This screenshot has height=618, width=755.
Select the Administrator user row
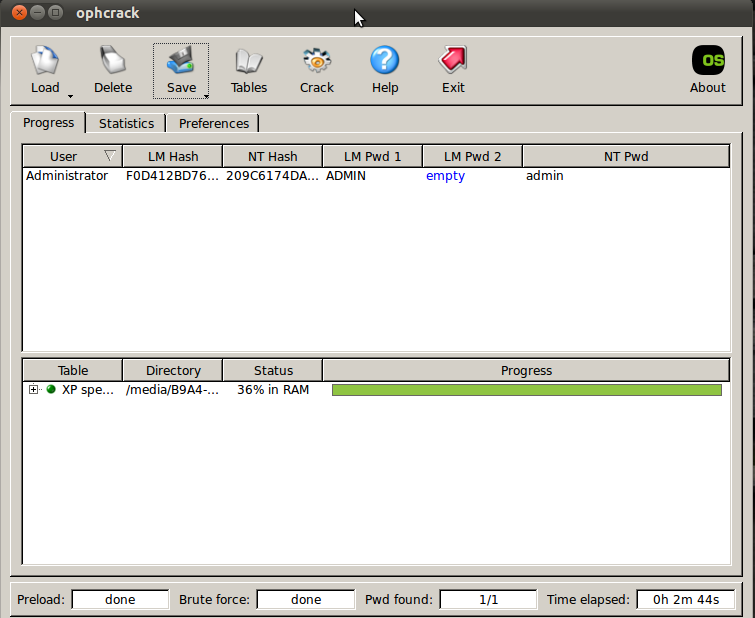377,176
